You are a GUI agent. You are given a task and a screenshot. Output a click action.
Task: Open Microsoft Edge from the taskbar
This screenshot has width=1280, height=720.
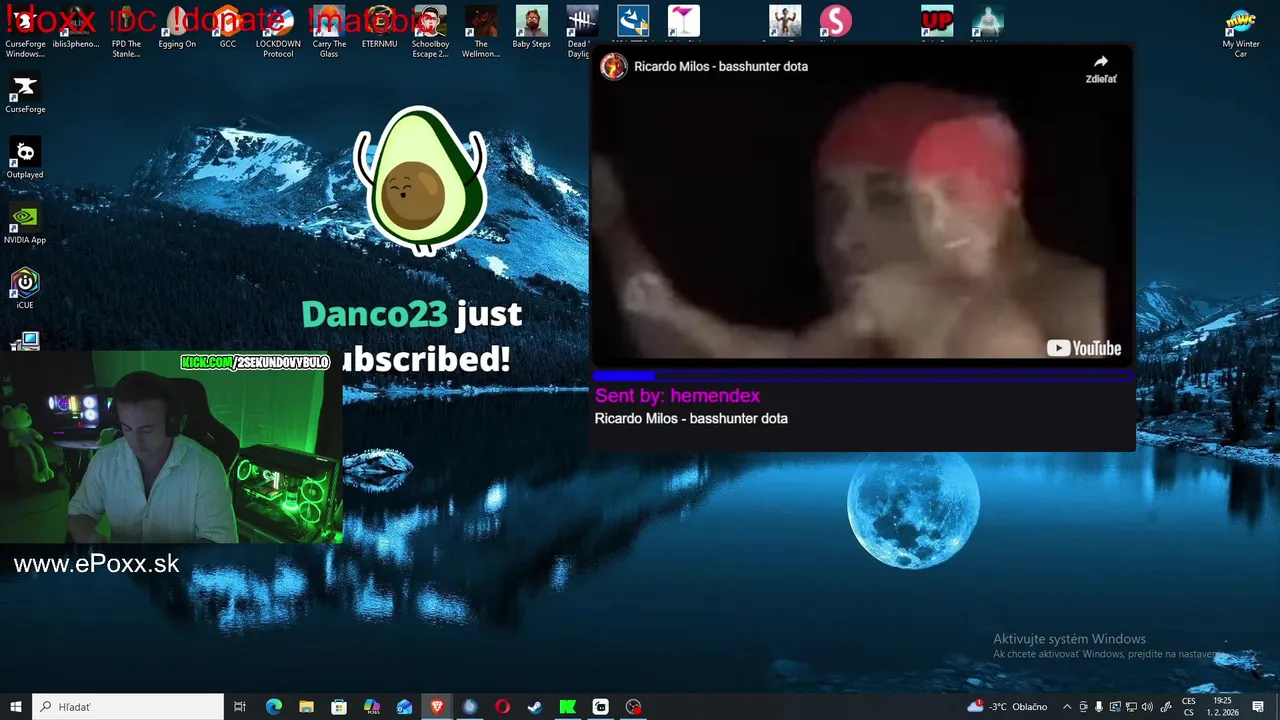(x=273, y=707)
